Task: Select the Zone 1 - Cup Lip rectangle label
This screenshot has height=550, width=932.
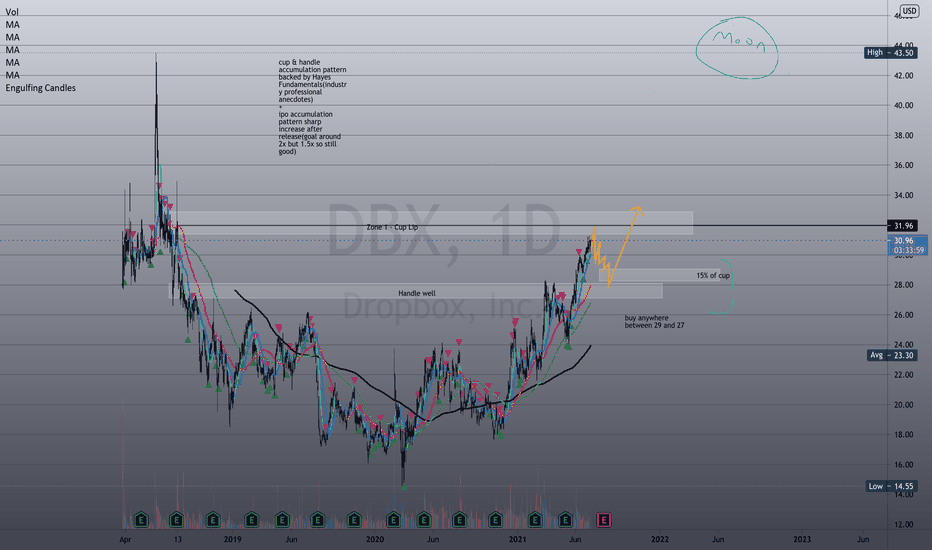Action: [392, 227]
